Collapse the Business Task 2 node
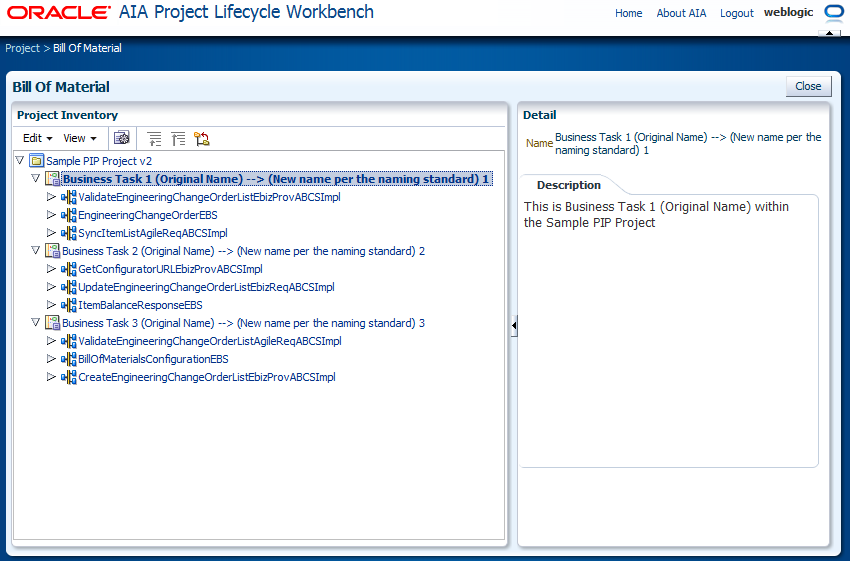The image size is (850, 561). [x=35, y=250]
